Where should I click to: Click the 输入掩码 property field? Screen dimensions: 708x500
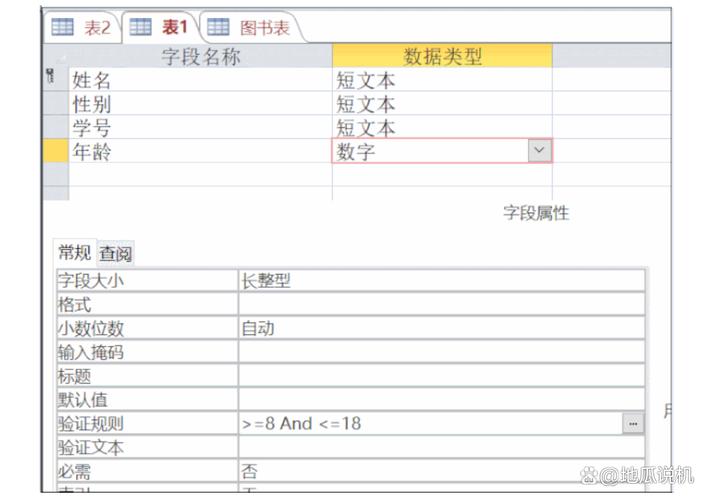(x=441, y=352)
